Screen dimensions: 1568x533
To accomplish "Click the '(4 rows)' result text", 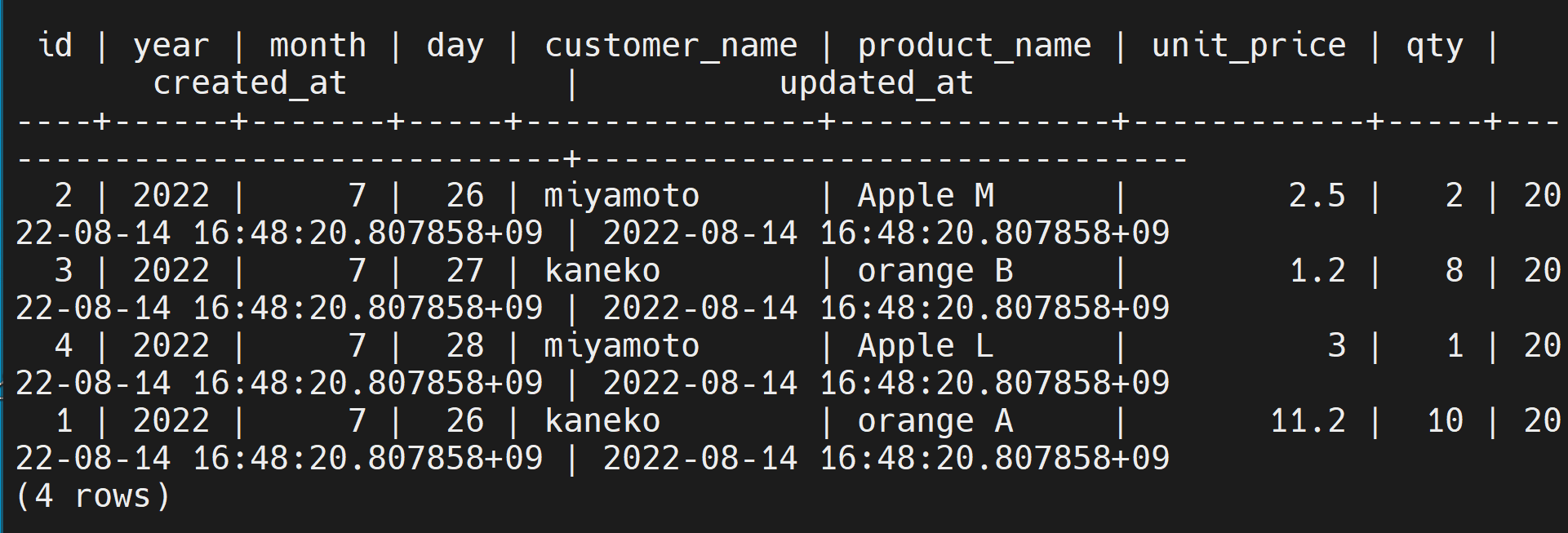I will point(92,495).
